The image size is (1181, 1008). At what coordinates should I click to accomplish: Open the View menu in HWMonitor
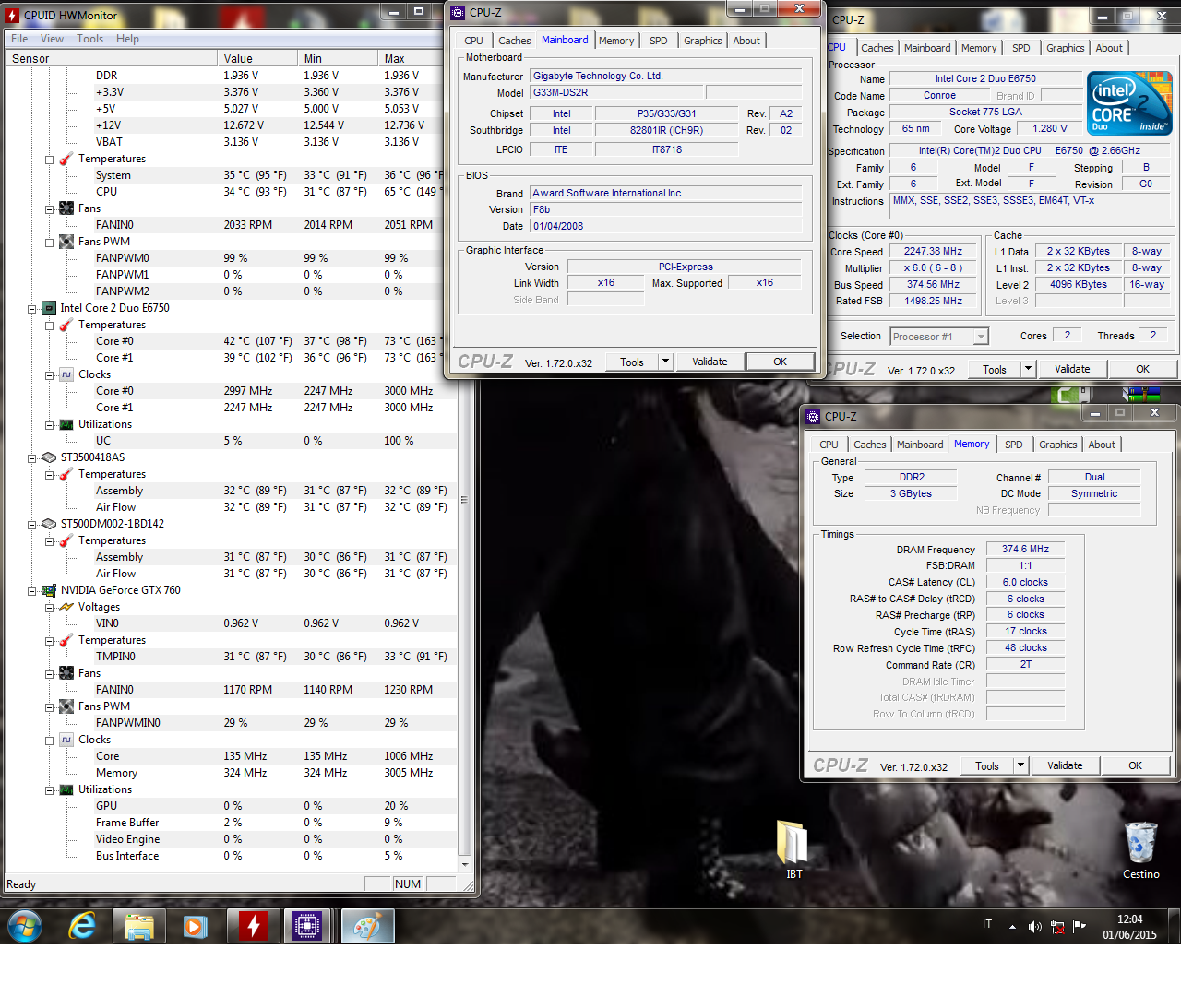pyautogui.click(x=52, y=39)
